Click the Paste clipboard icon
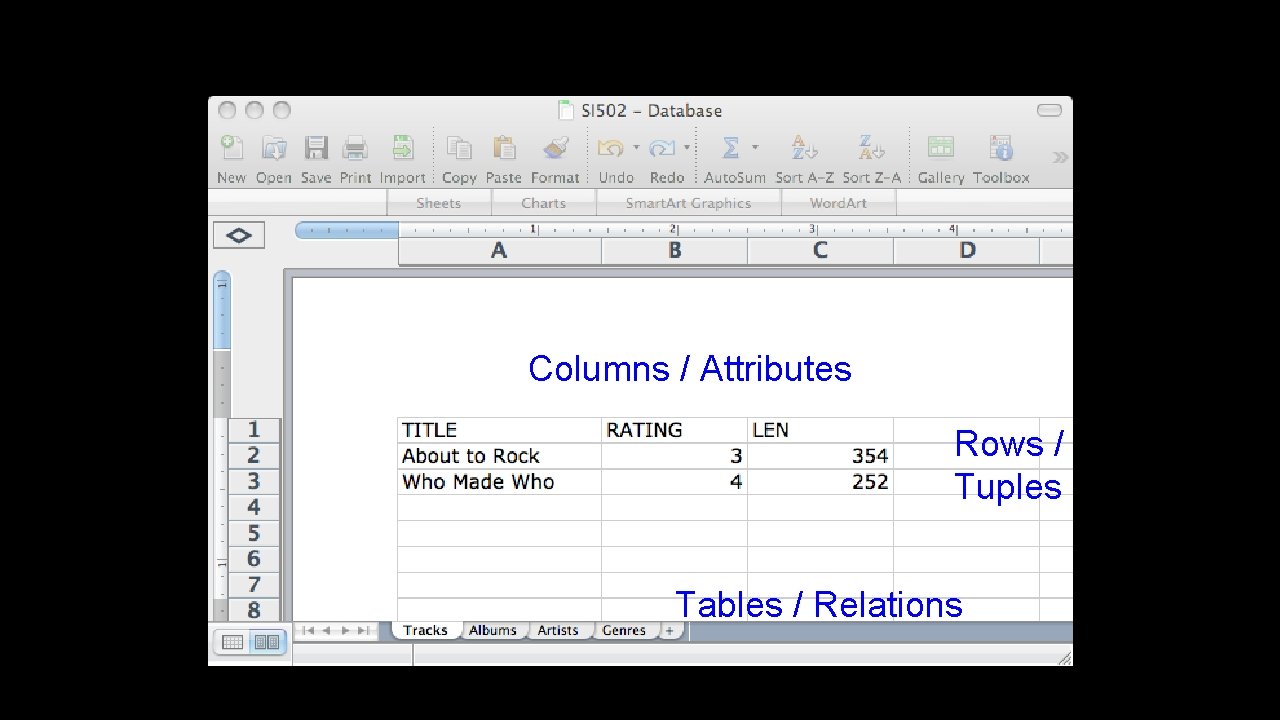 coord(504,148)
